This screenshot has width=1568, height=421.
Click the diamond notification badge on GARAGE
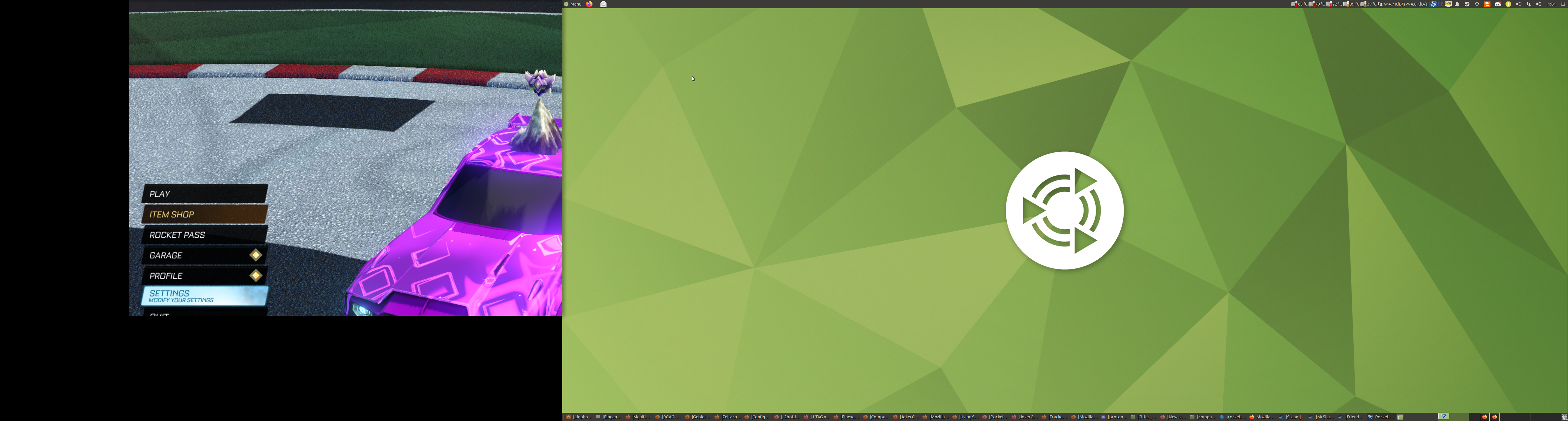tap(256, 256)
